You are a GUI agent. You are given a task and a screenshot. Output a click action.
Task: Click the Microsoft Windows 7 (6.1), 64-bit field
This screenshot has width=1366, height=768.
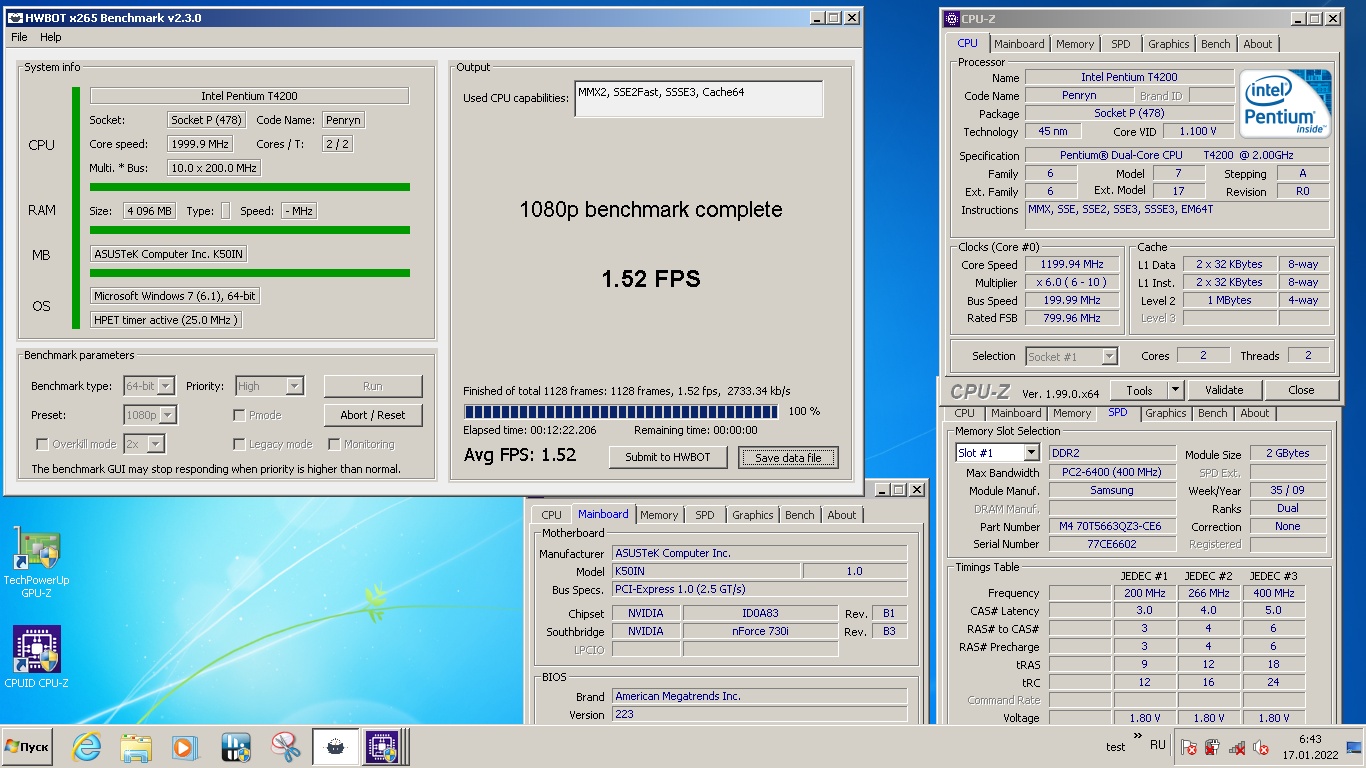pyautogui.click(x=175, y=296)
